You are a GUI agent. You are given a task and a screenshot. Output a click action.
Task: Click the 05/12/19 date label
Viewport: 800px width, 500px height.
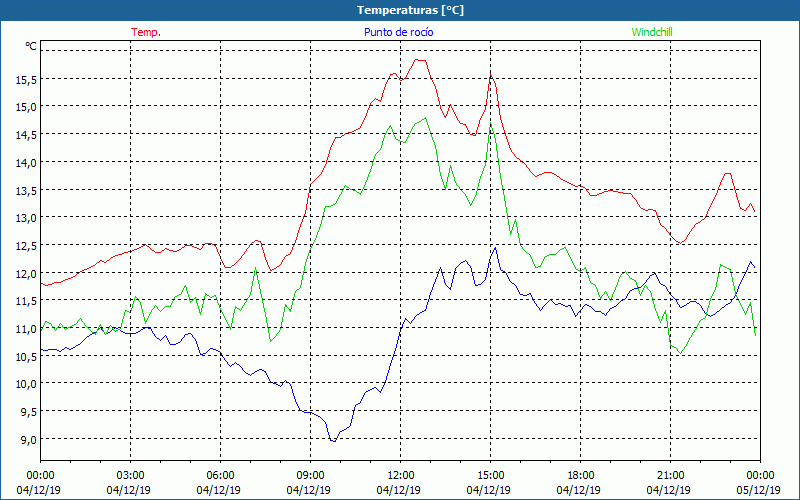(x=758, y=490)
